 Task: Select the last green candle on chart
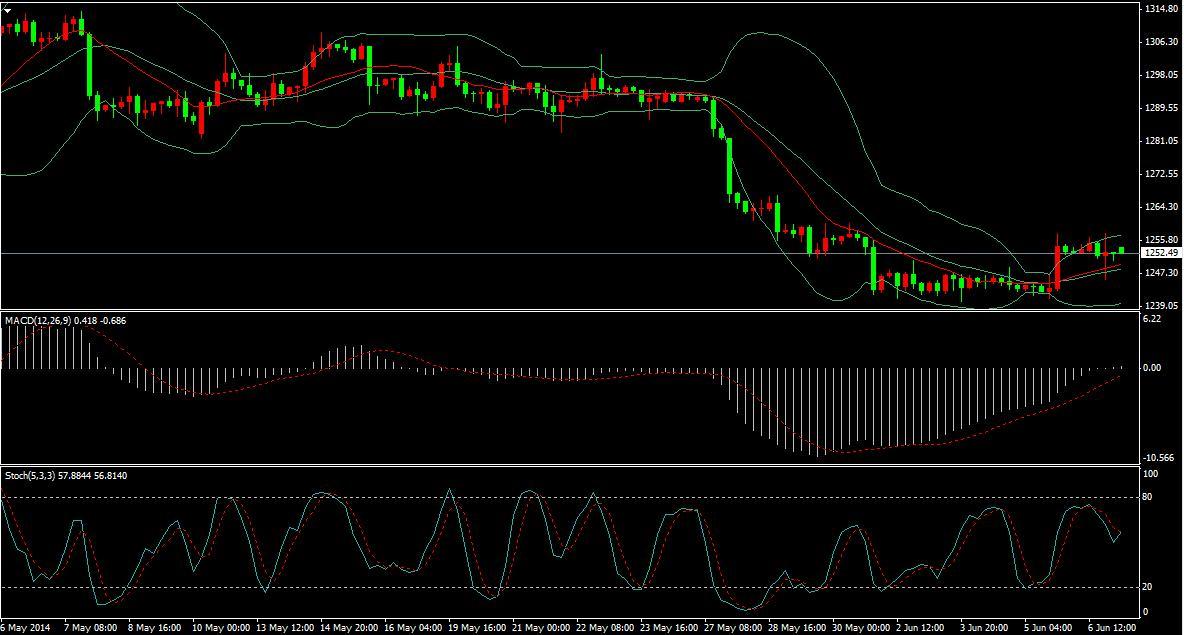tap(1122, 250)
